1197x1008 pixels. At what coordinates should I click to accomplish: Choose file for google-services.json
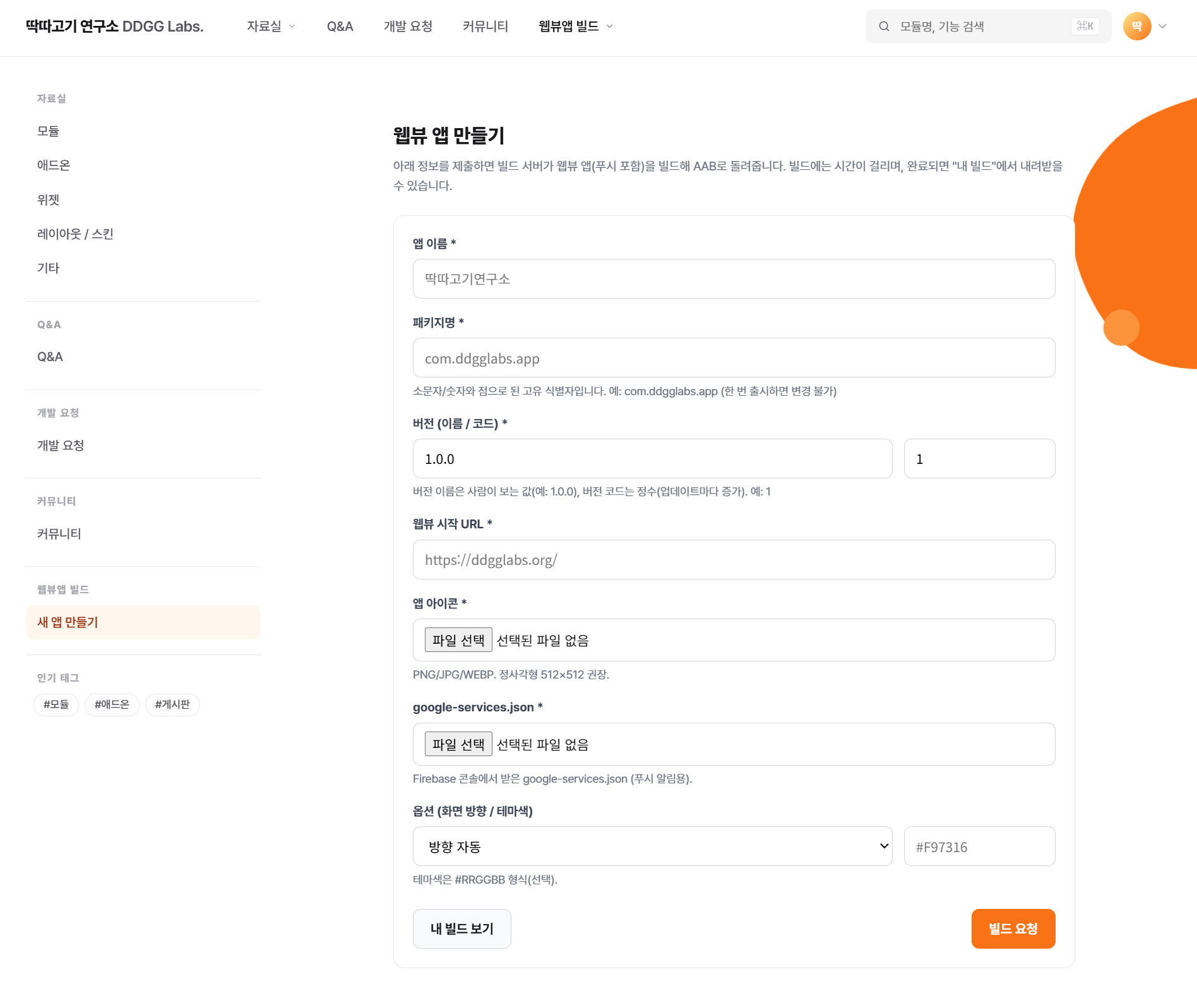[458, 744]
